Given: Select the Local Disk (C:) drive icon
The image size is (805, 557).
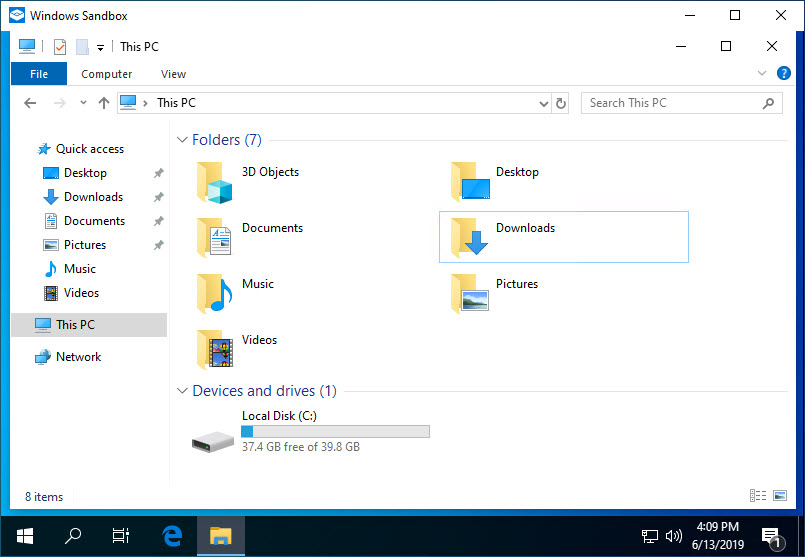Looking at the screenshot, I should click(x=213, y=441).
